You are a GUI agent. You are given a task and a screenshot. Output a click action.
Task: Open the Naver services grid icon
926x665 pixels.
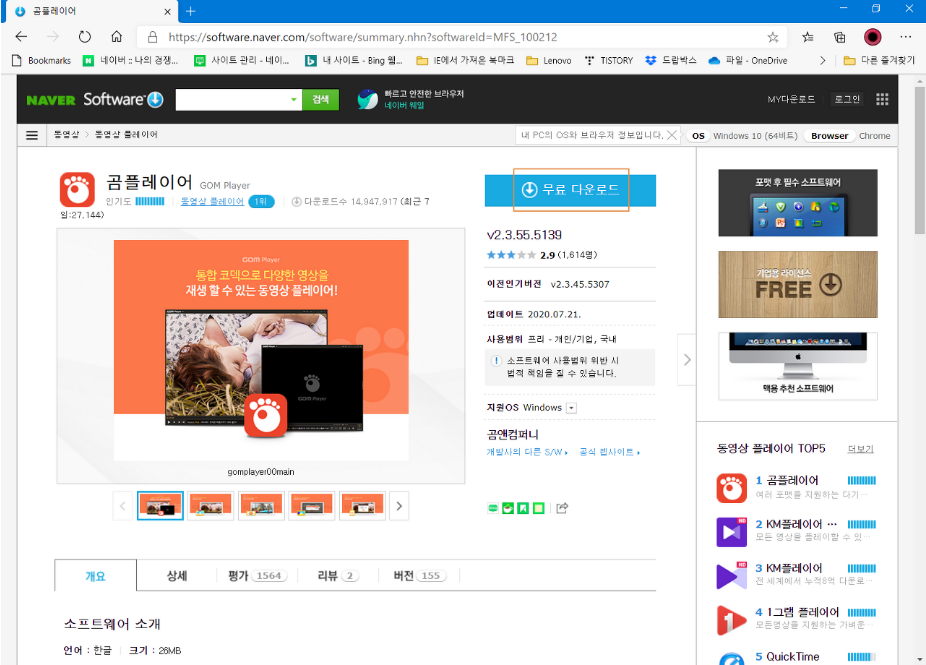pyautogui.click(x=882, y=99)
